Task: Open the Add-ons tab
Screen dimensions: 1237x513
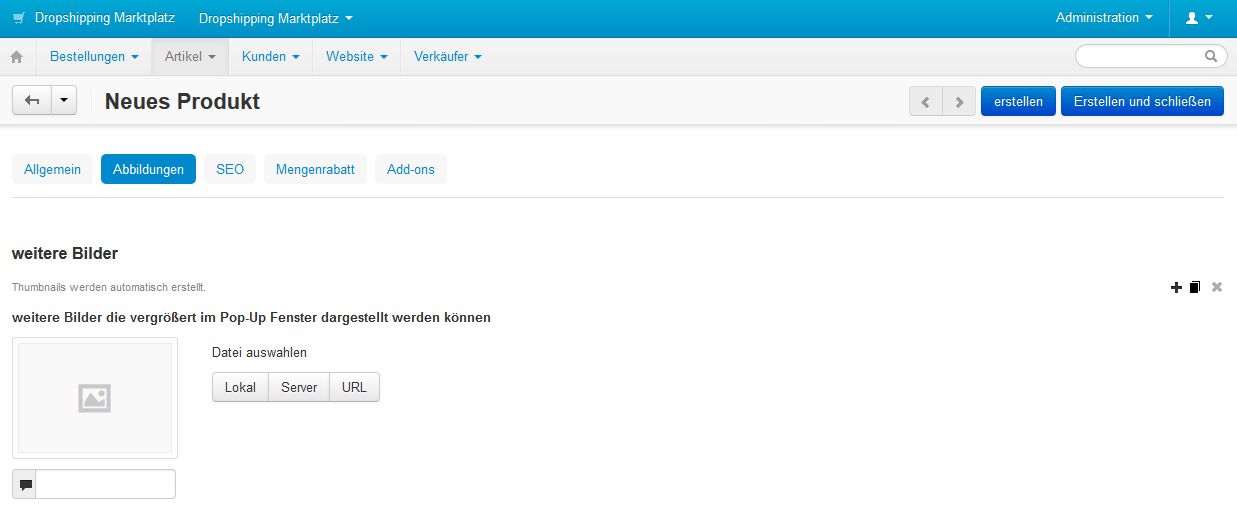Action: pyautogui.click(x=411, y=169)
